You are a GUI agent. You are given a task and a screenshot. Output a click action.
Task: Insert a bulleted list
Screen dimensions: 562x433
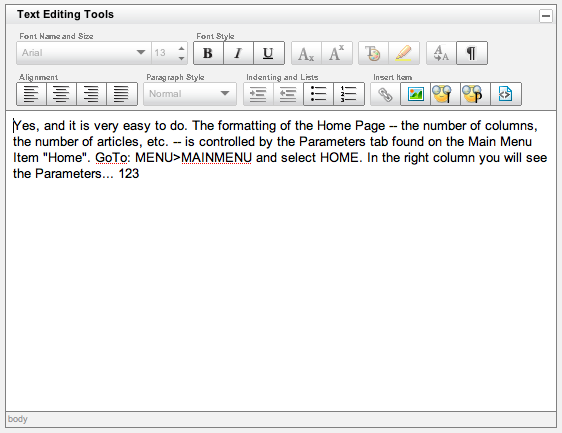point(318,94)
